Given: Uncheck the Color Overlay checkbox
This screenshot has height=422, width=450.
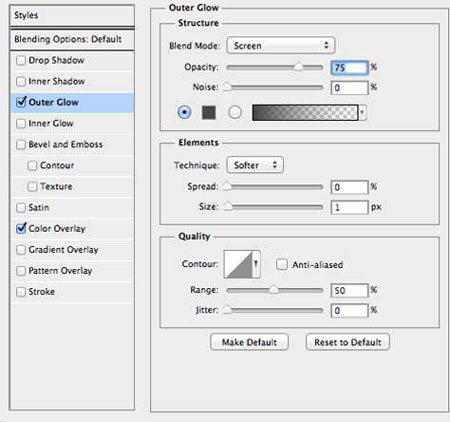Looking at the screenshot, I should pyautogui.click(x=21, y=229).
